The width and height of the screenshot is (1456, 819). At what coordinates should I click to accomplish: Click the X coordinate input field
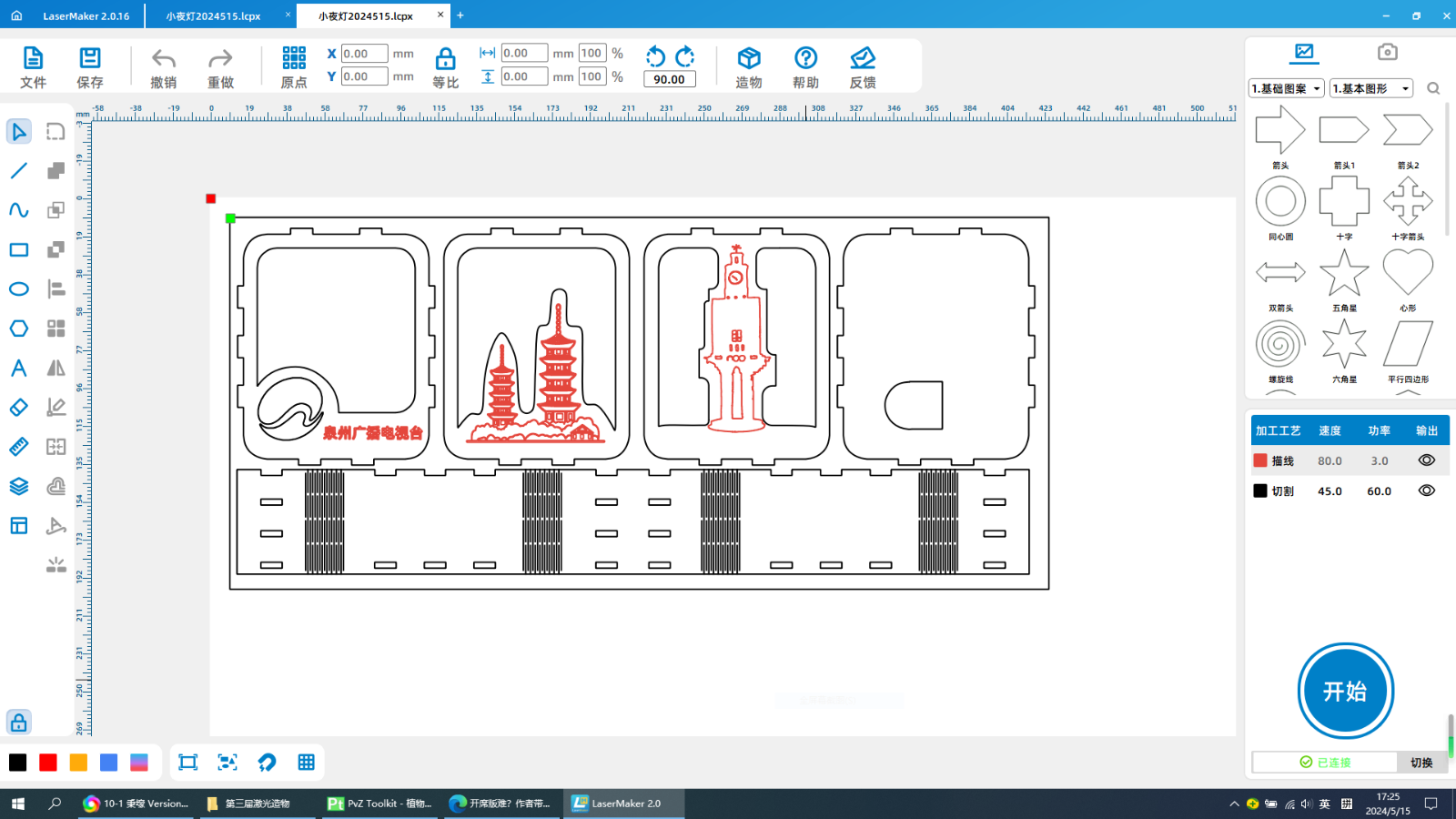tap(364, 54)
